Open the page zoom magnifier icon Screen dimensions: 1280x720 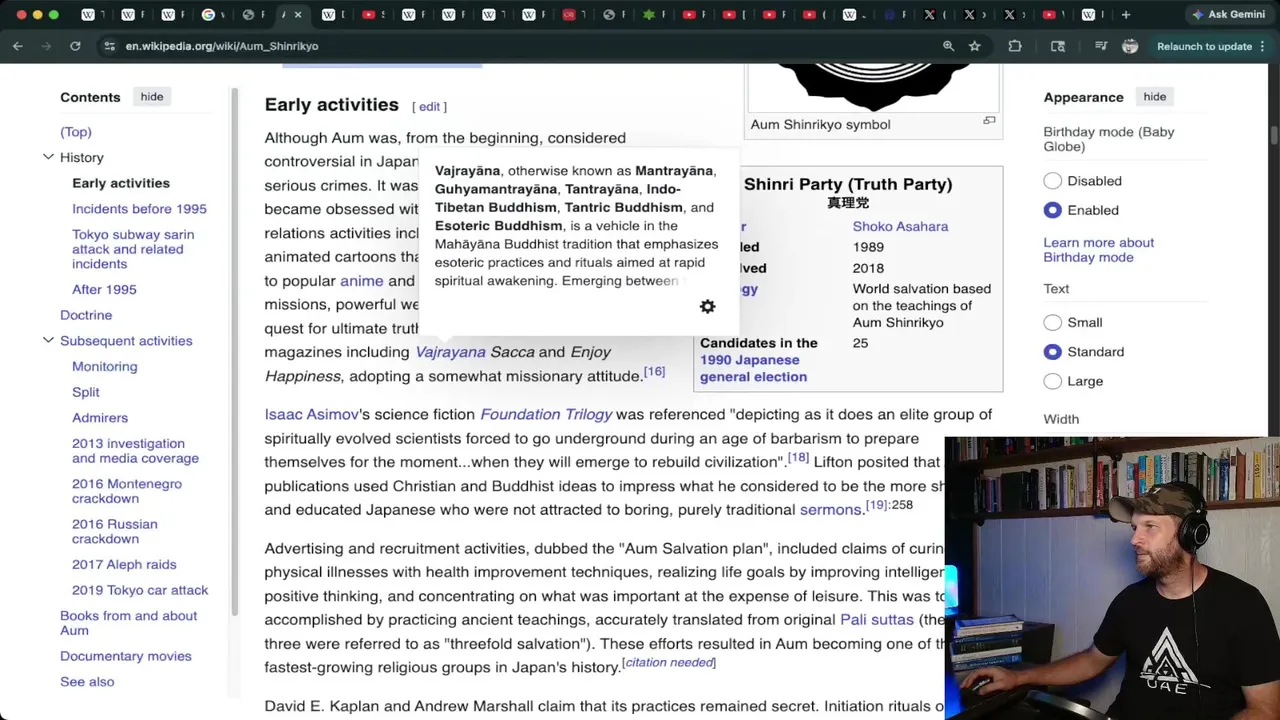pos(948,46)
